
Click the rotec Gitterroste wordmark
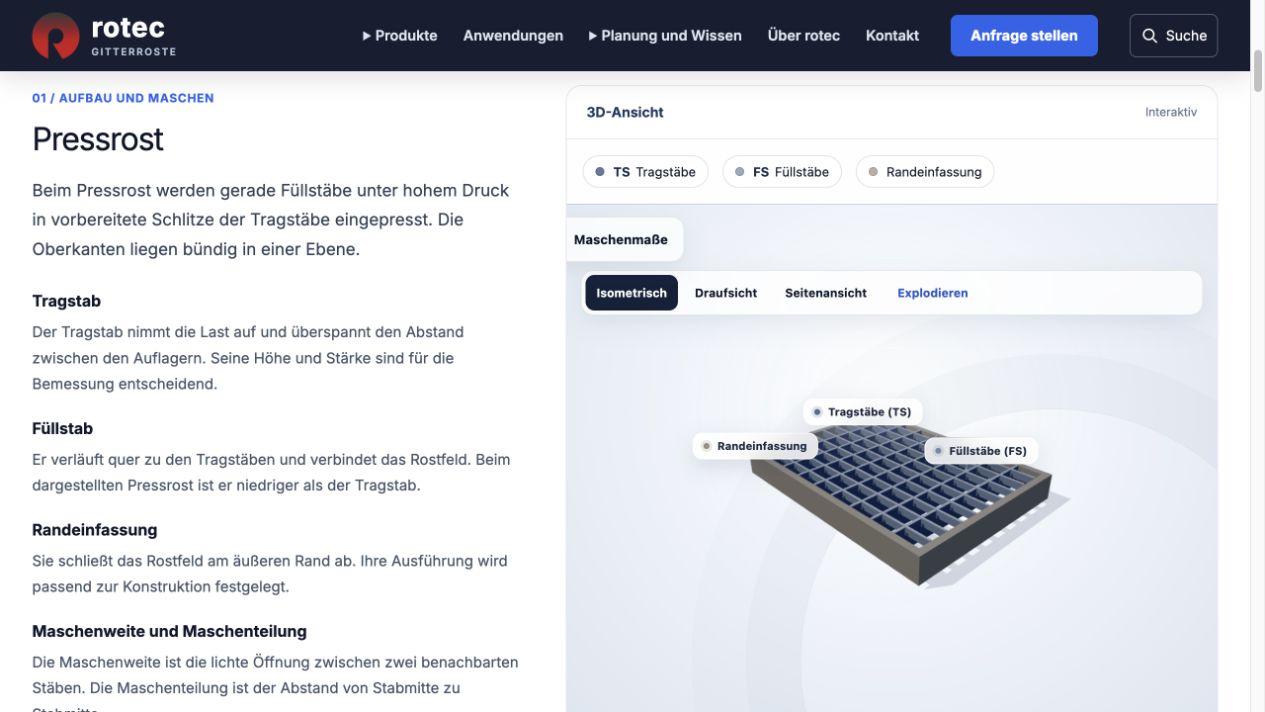(133, 36)
